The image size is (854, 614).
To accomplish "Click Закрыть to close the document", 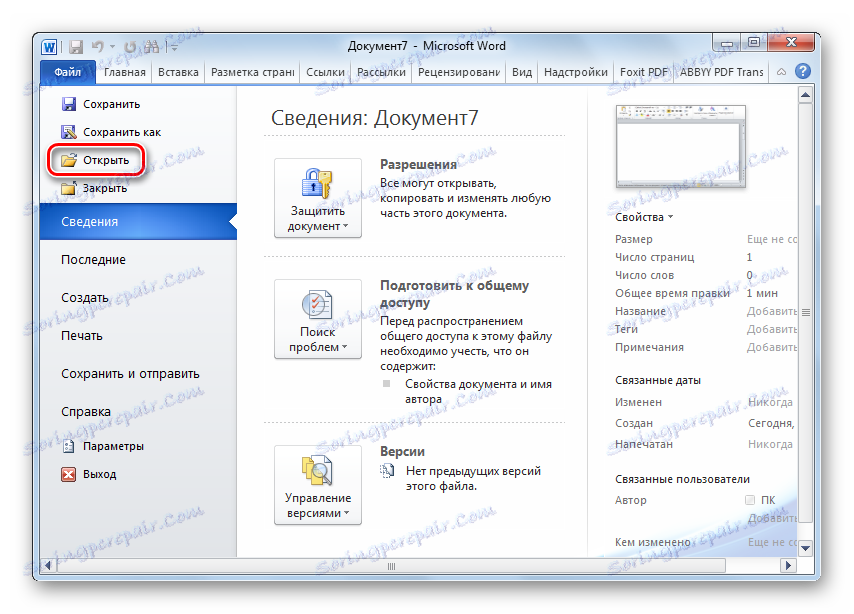I will click(x=94, y=188).
